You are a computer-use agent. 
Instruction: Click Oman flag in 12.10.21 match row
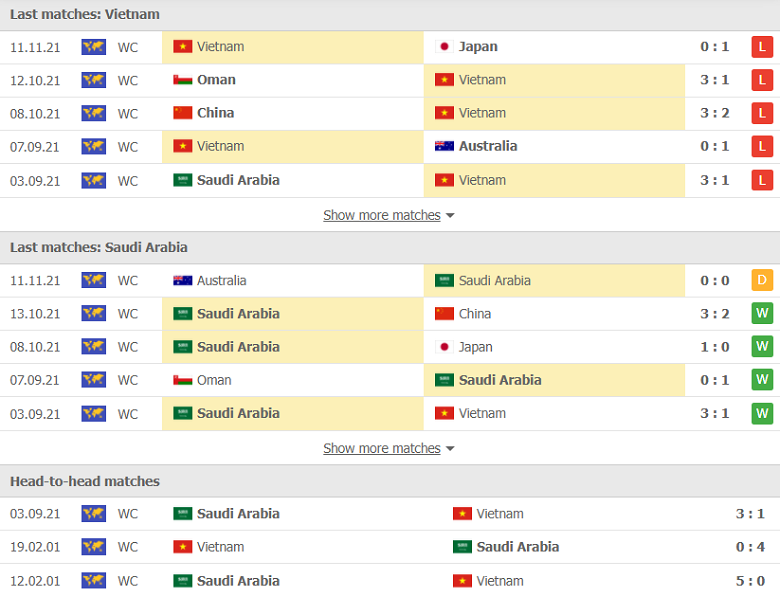click(182, 80)
